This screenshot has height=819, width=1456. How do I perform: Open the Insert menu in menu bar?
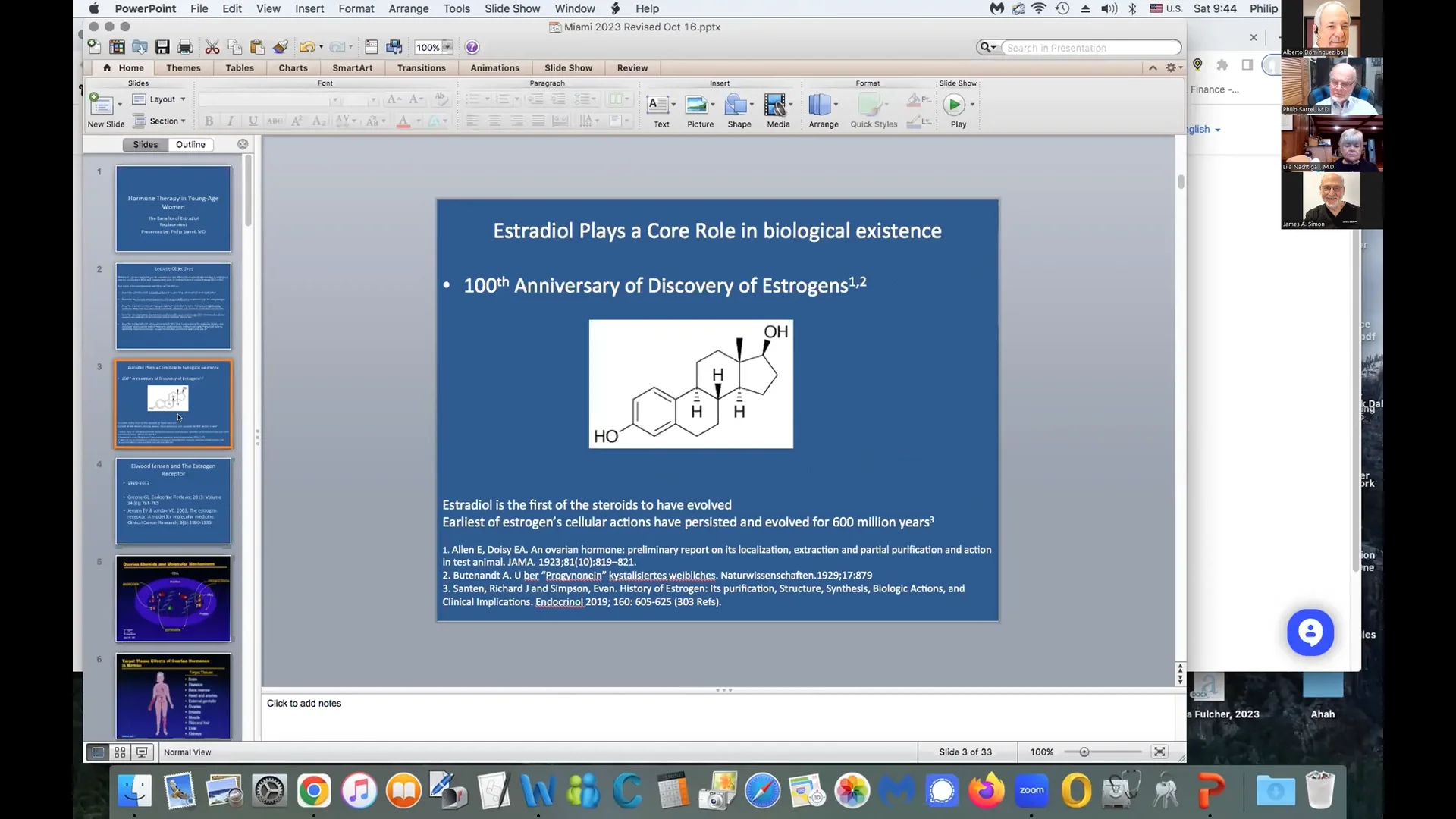309,8
